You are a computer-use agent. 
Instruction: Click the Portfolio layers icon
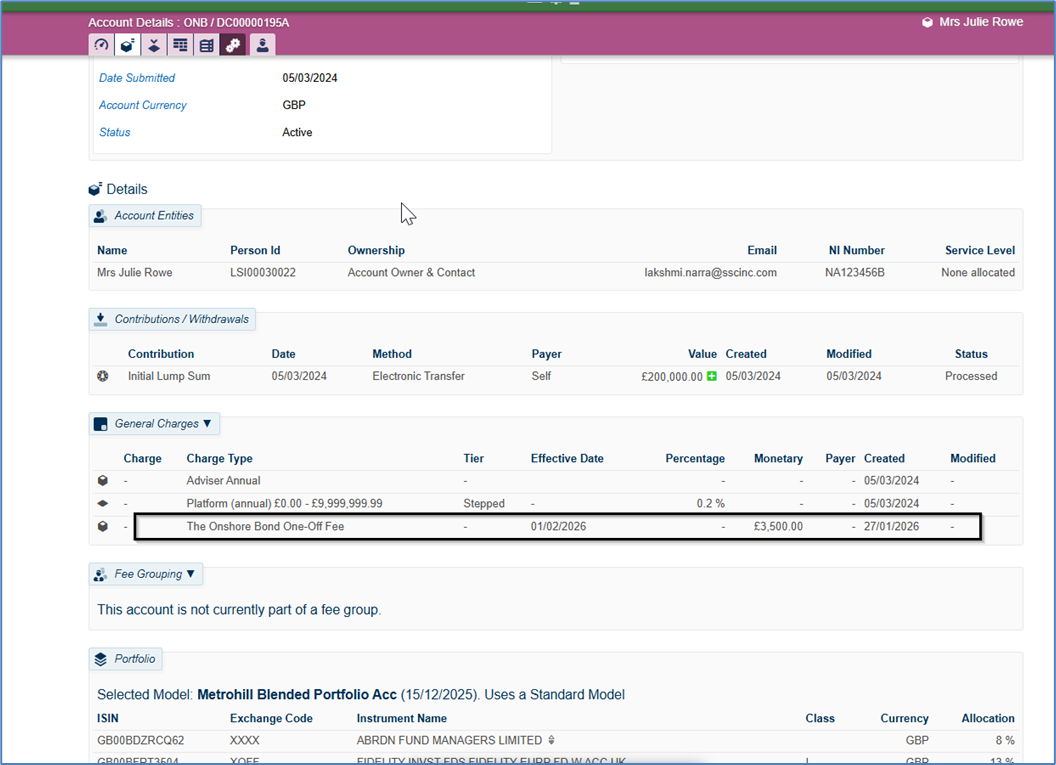(x=100, y=659)
